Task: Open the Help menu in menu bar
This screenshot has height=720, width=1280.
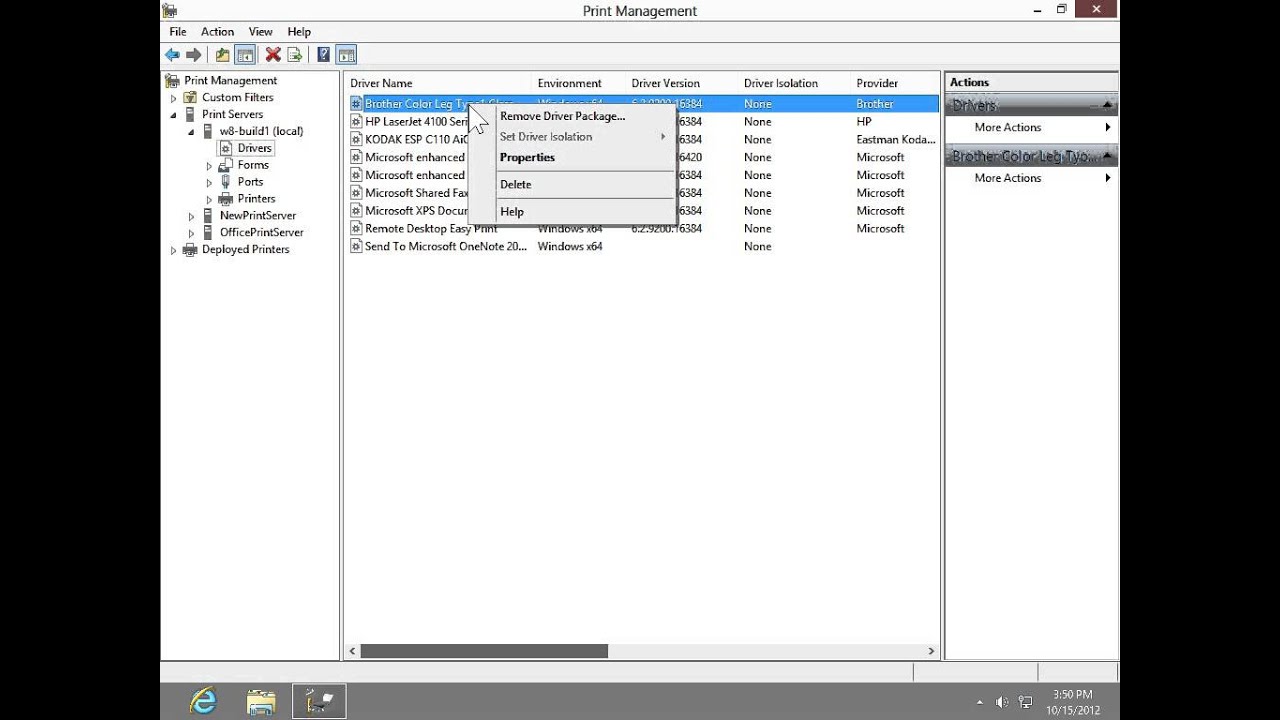Action: (299, 32)
